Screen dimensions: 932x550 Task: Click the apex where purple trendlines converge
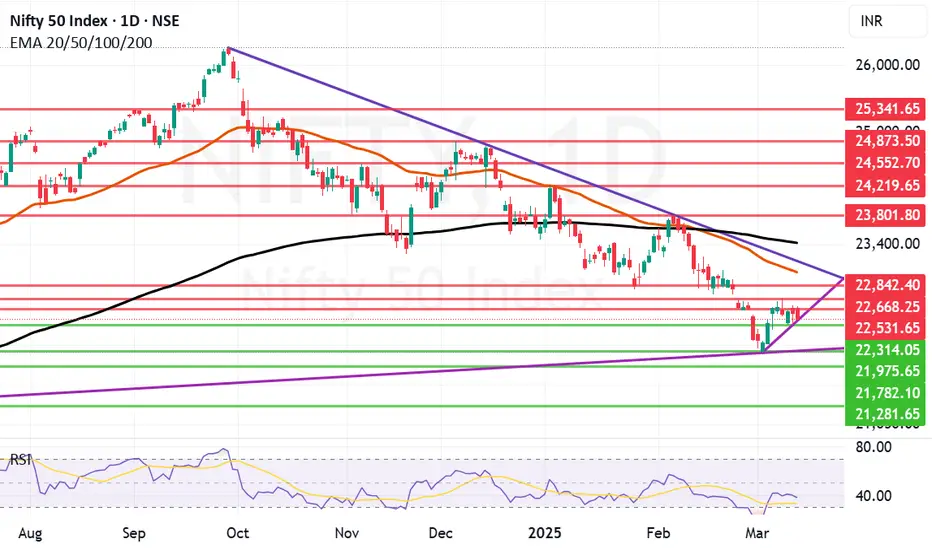click(842, 278)
